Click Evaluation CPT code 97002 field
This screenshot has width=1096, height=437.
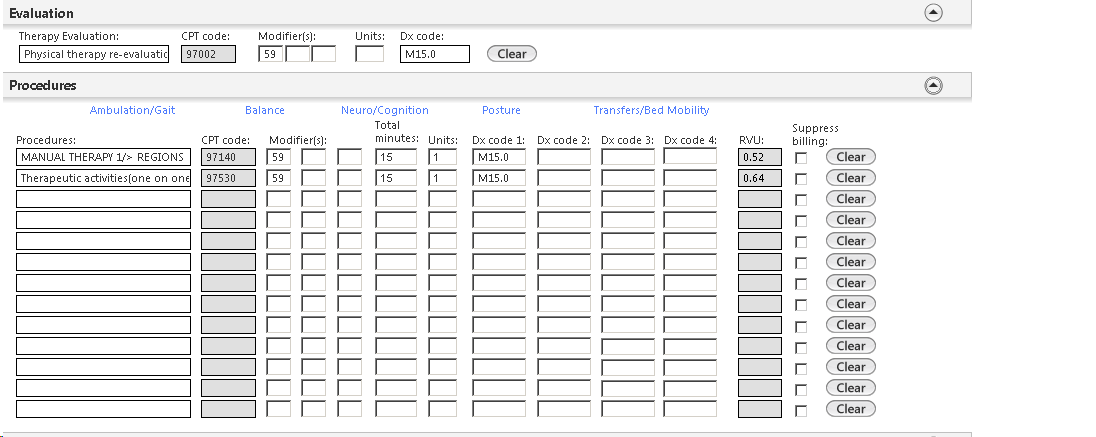click(208, 54)
